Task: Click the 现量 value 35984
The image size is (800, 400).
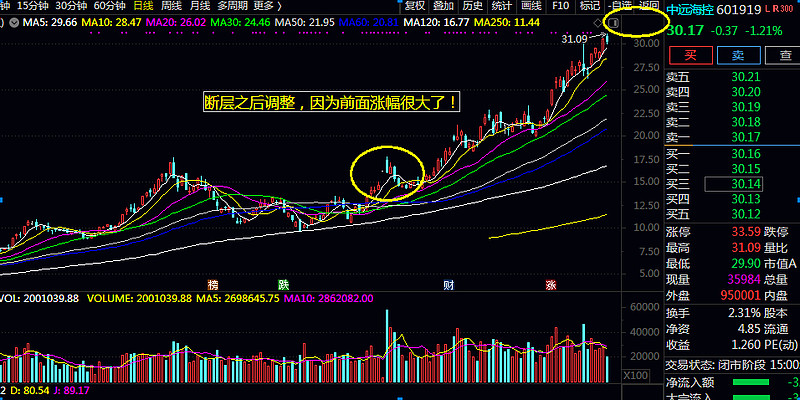Action: pos(744,279)
